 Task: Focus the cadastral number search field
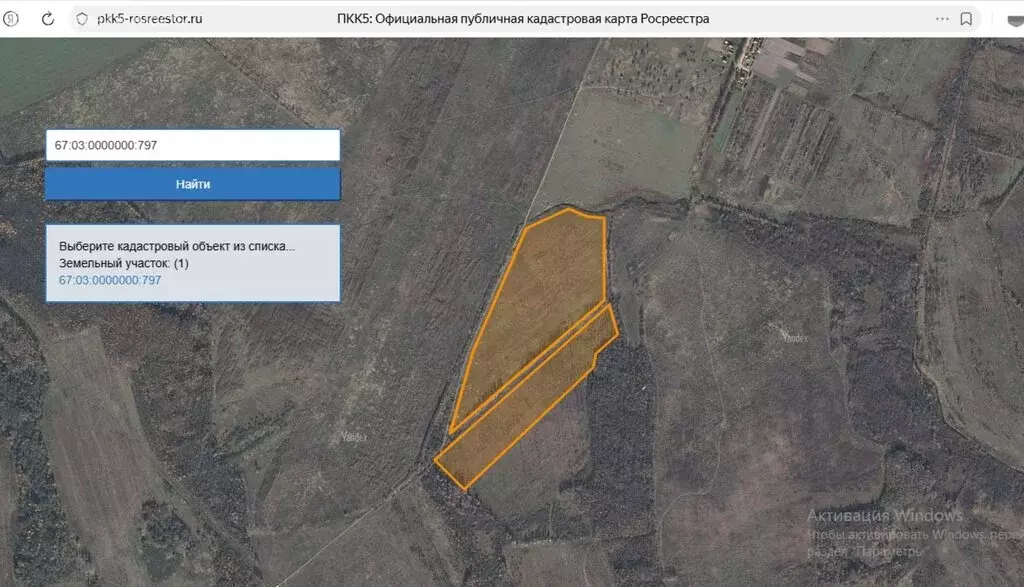(x=192, y=145)
